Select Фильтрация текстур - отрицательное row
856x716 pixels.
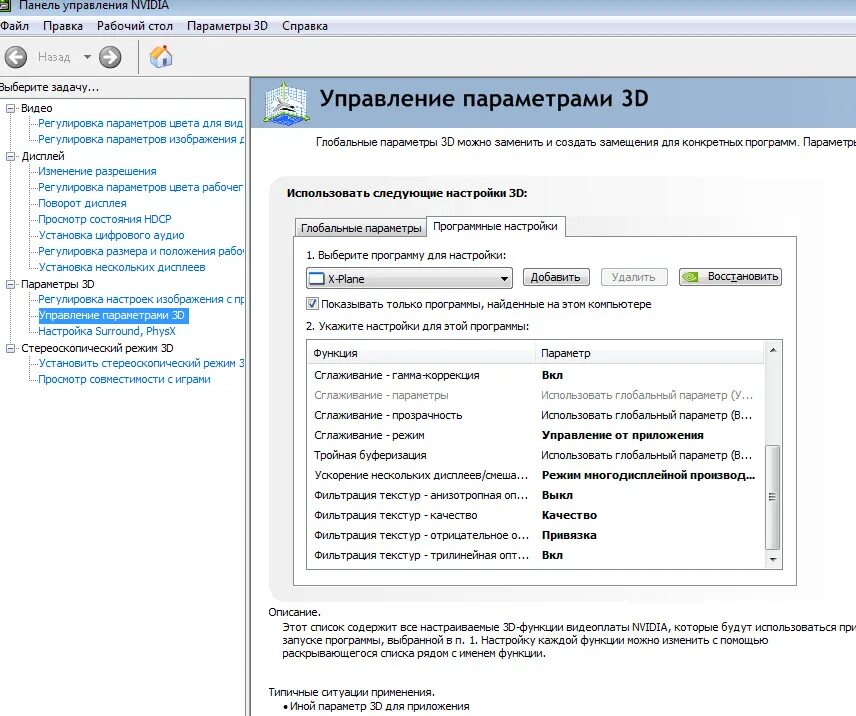point(536,535)
